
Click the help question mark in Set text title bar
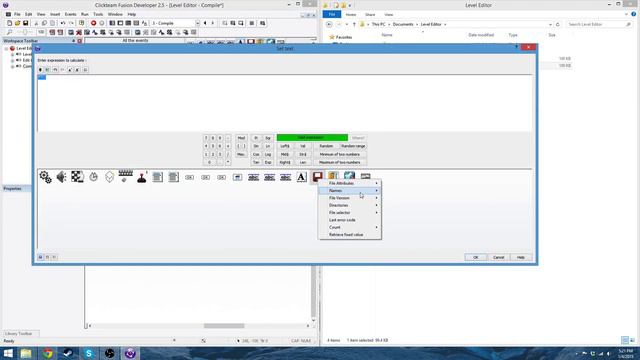pos(516,47)
